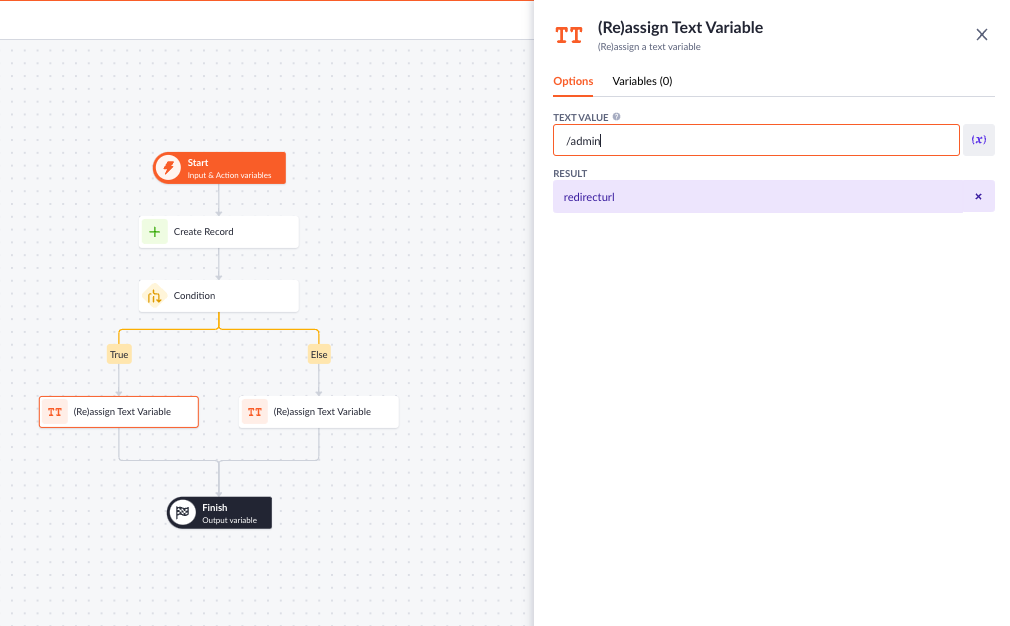Click the Else branch label

click(319, 355)
